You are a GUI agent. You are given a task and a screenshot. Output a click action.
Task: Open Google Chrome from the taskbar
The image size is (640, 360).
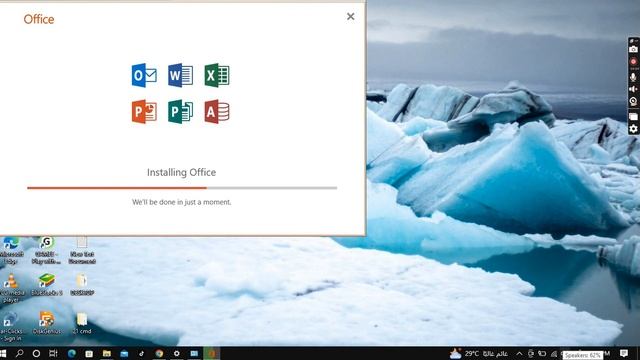tap(159, 353)
